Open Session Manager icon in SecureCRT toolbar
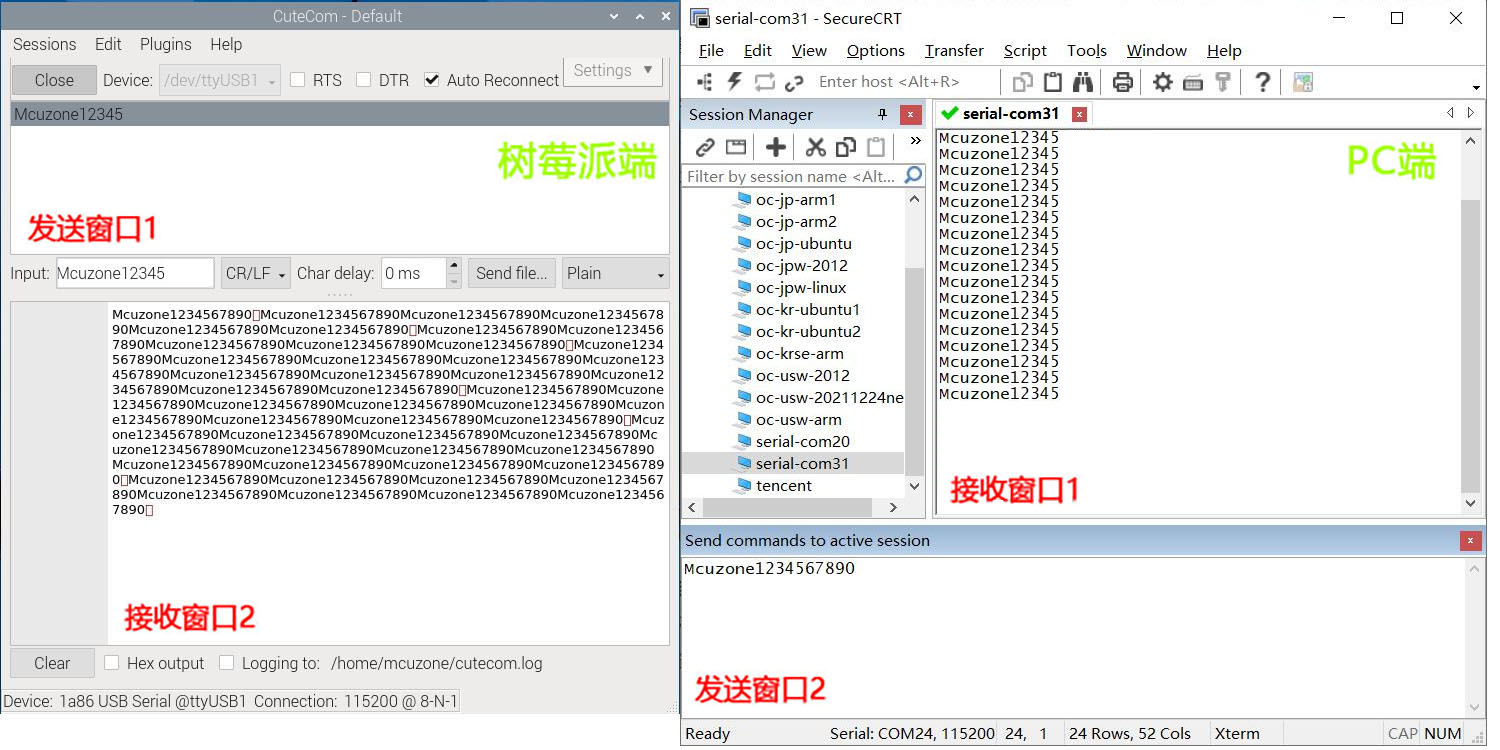1500x750 pixels. 705,82
